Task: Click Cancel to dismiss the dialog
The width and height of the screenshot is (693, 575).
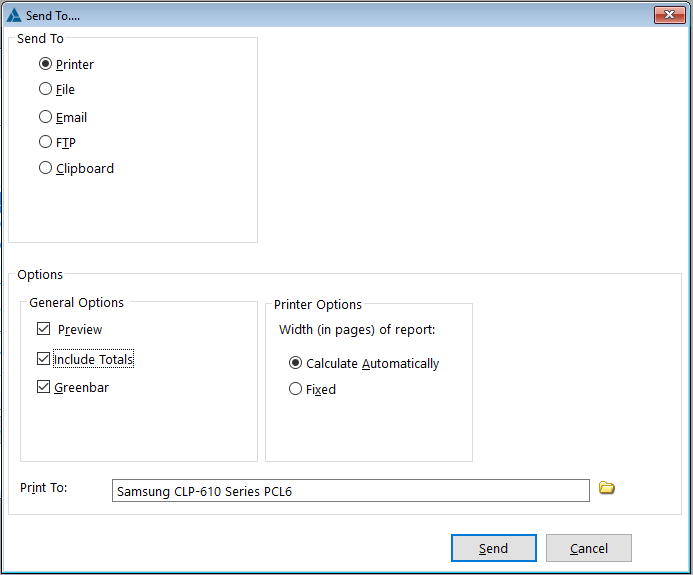Action: point(589,548)
